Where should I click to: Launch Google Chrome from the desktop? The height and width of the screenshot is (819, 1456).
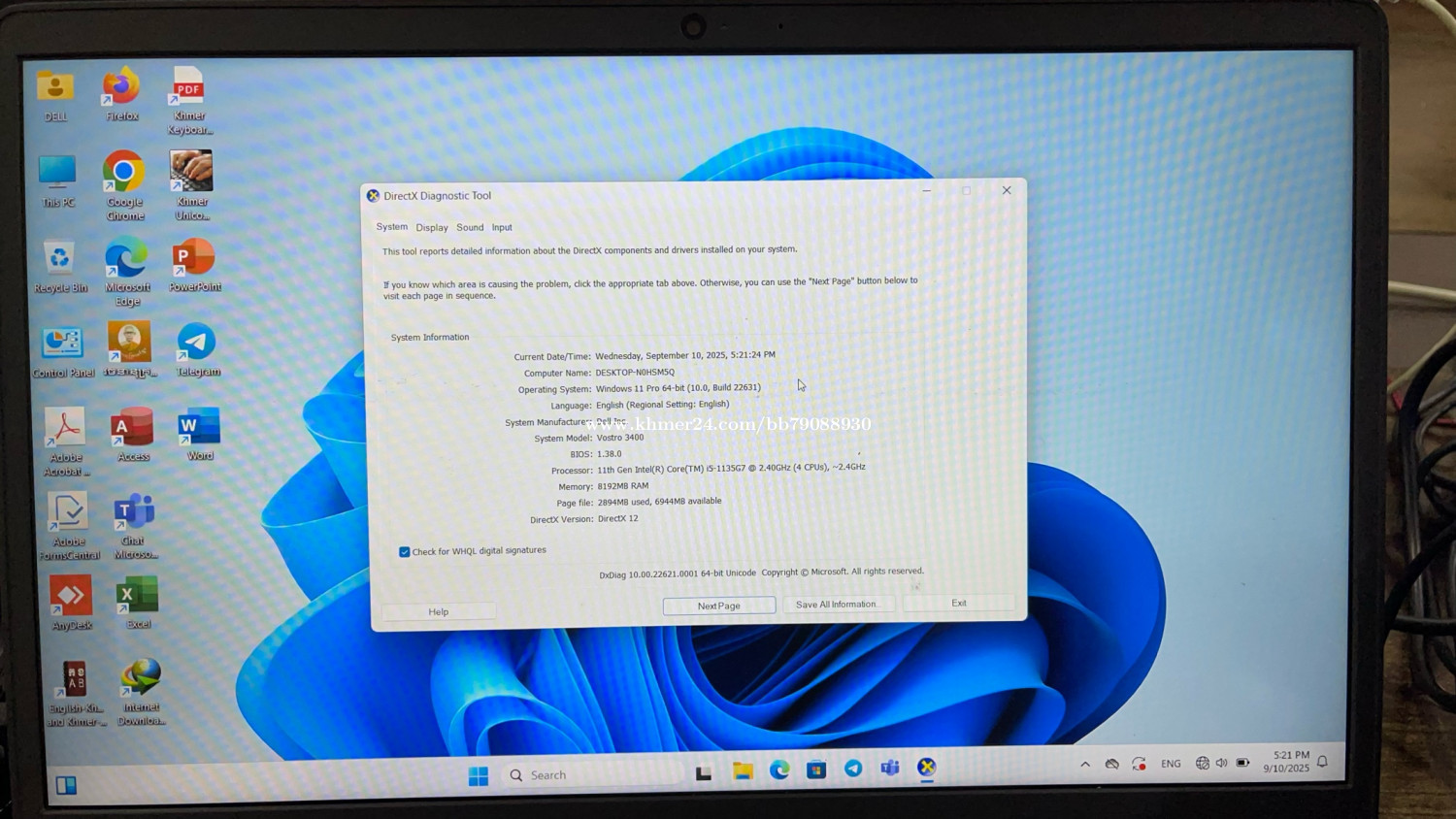124,185
